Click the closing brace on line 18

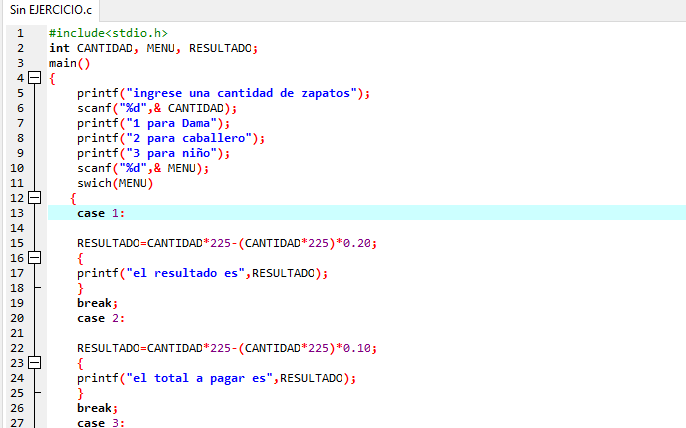click(80, 288)
